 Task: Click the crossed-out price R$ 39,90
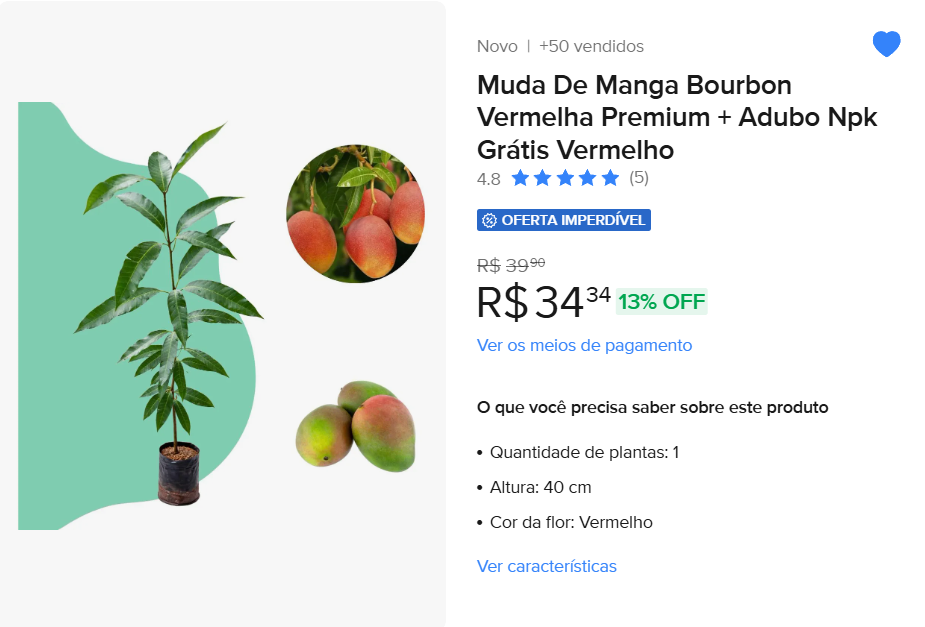coord(510,265)
